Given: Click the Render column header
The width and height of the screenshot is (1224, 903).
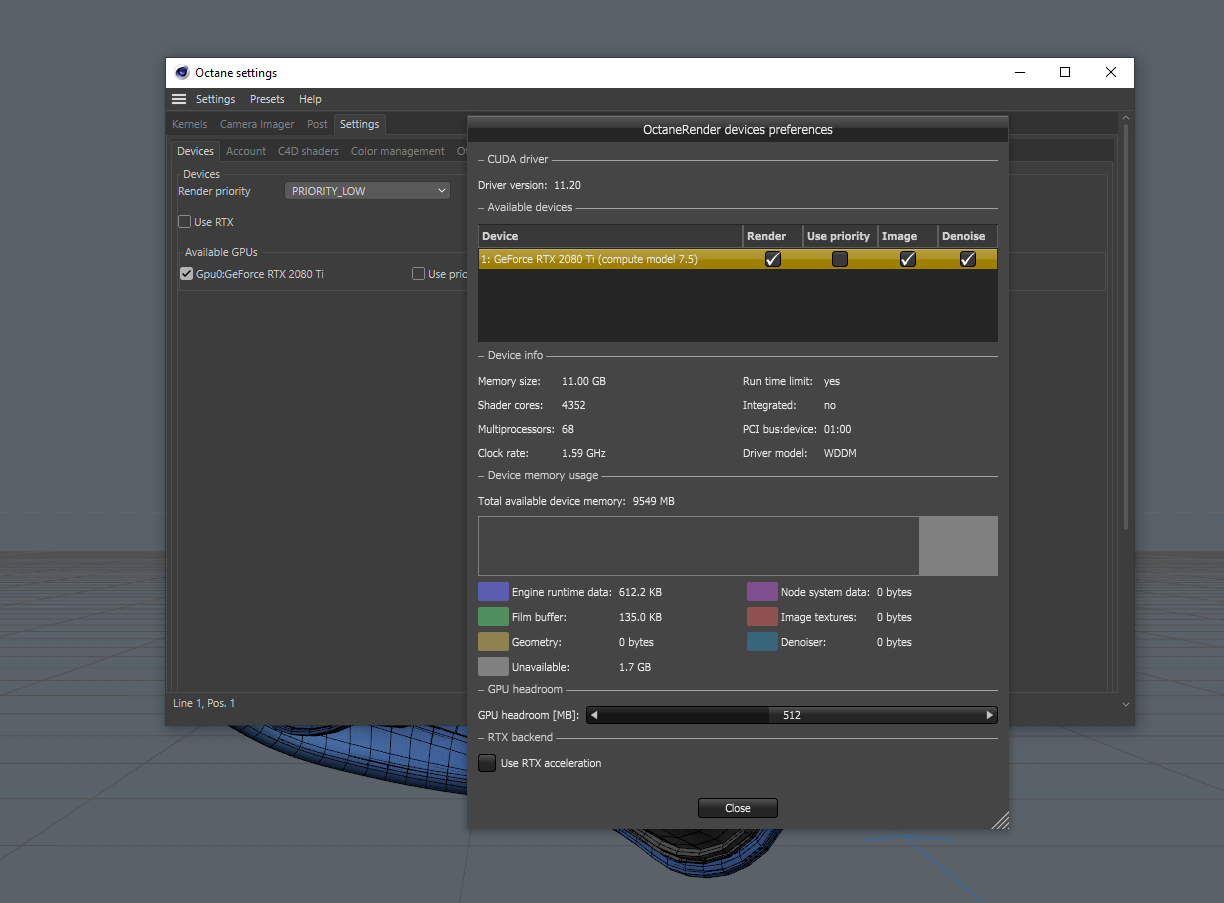Looking at the screenshot, I should click(x=772, y=236).
